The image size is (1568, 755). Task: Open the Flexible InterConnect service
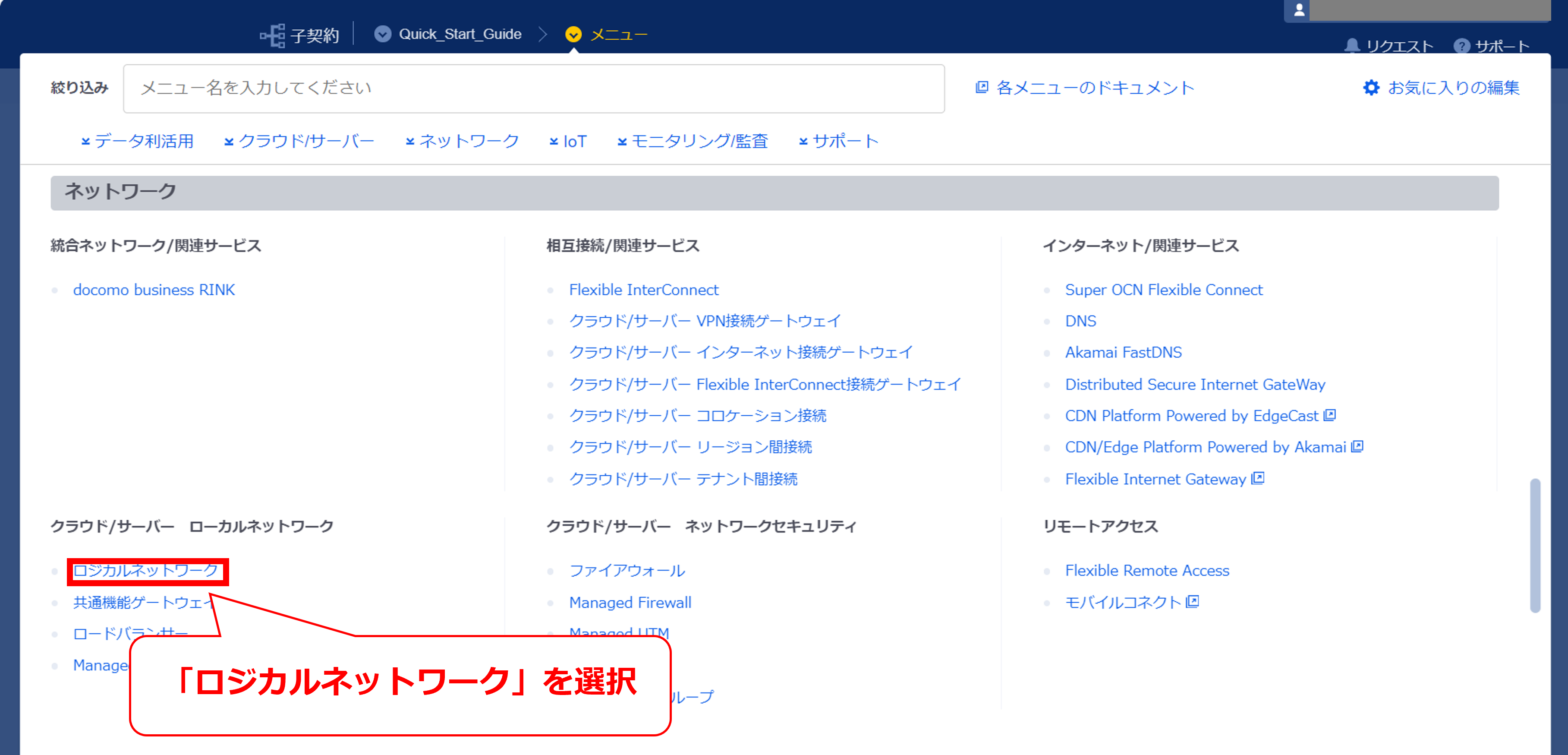[643, 289]
